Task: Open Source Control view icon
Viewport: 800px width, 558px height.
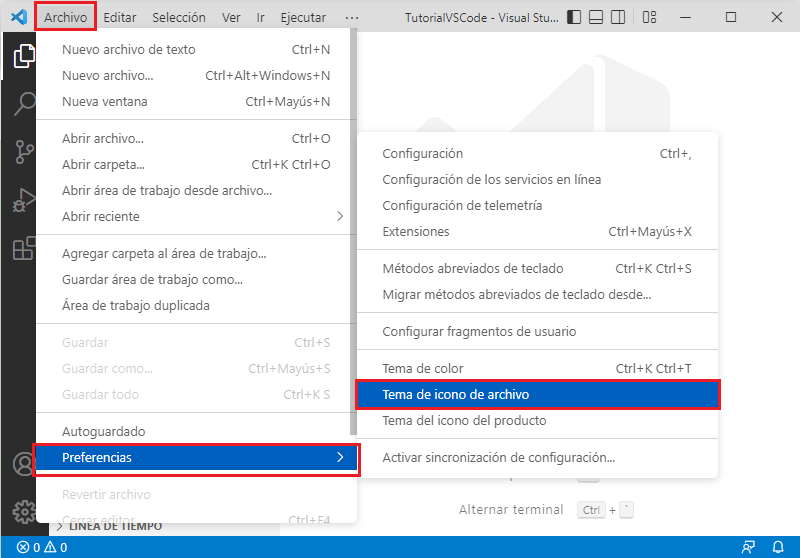Action: tap(23, 151)
